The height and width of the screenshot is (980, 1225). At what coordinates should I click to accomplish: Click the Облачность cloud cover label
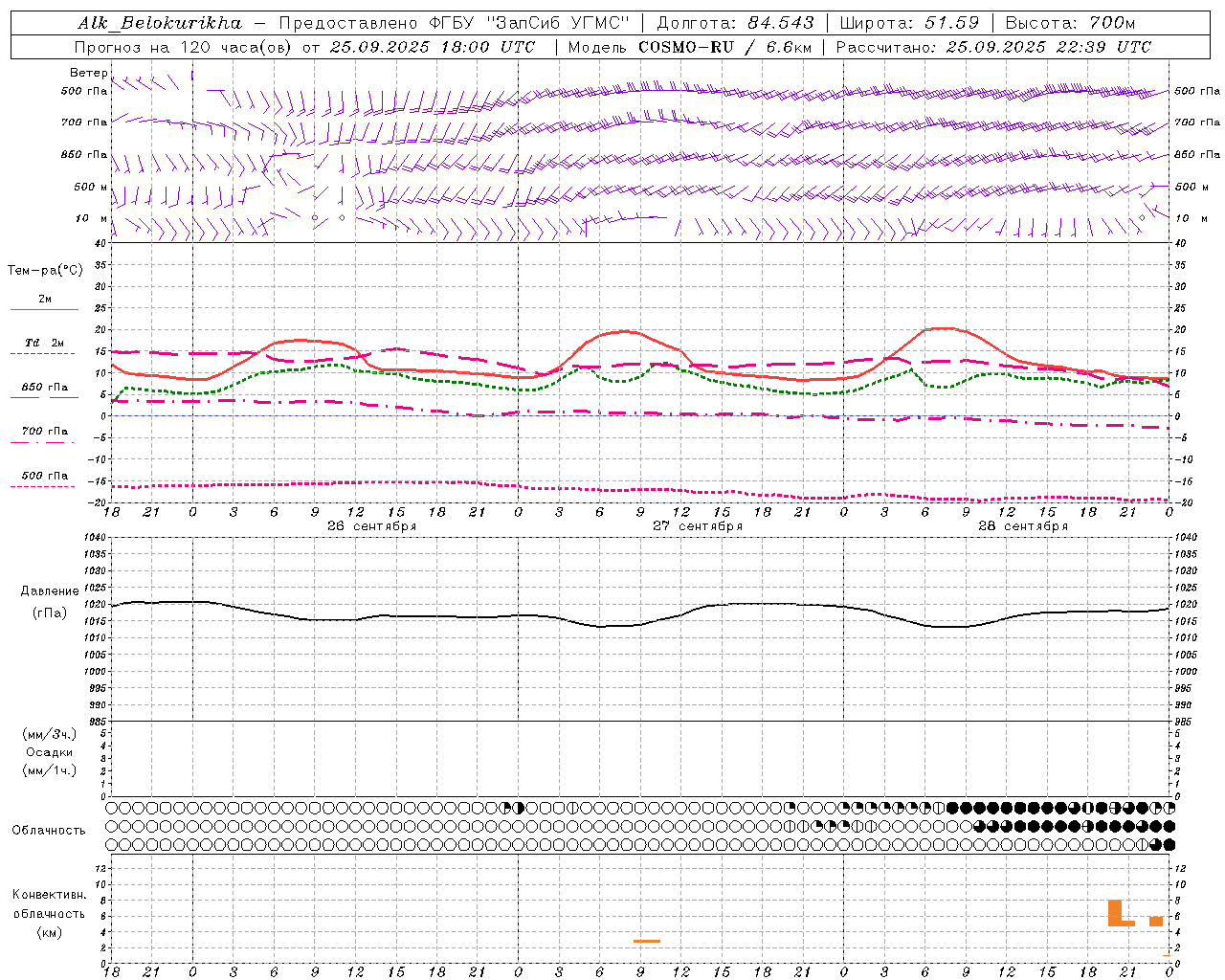click(x=49, y=830)
